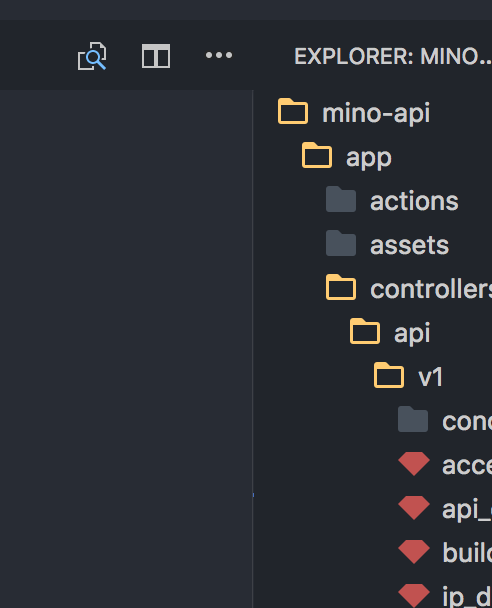Click the v1 folder icon
The width and height of the screenshot is (492, 608).
coord(389,375)
